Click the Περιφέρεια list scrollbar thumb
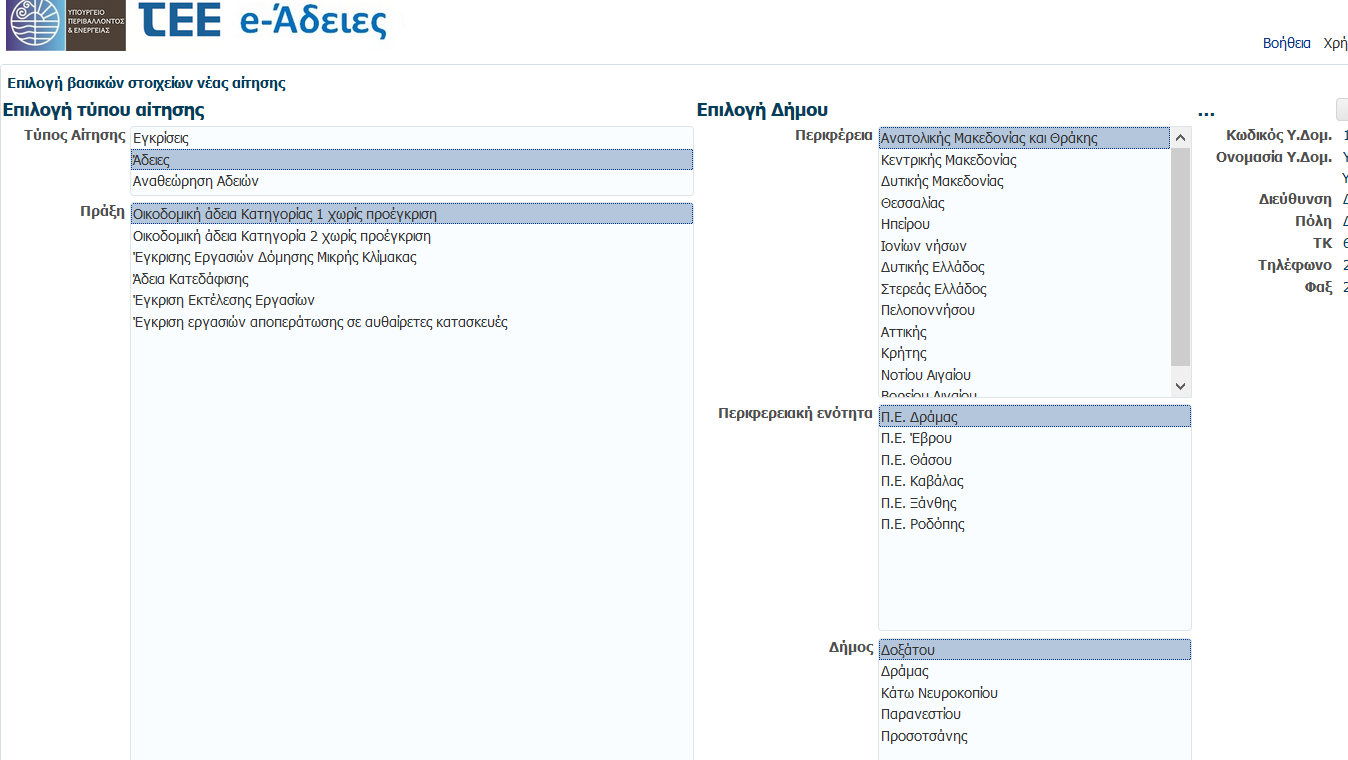Viewport: 1348px width, 760px height. [x=1180, y=255]
